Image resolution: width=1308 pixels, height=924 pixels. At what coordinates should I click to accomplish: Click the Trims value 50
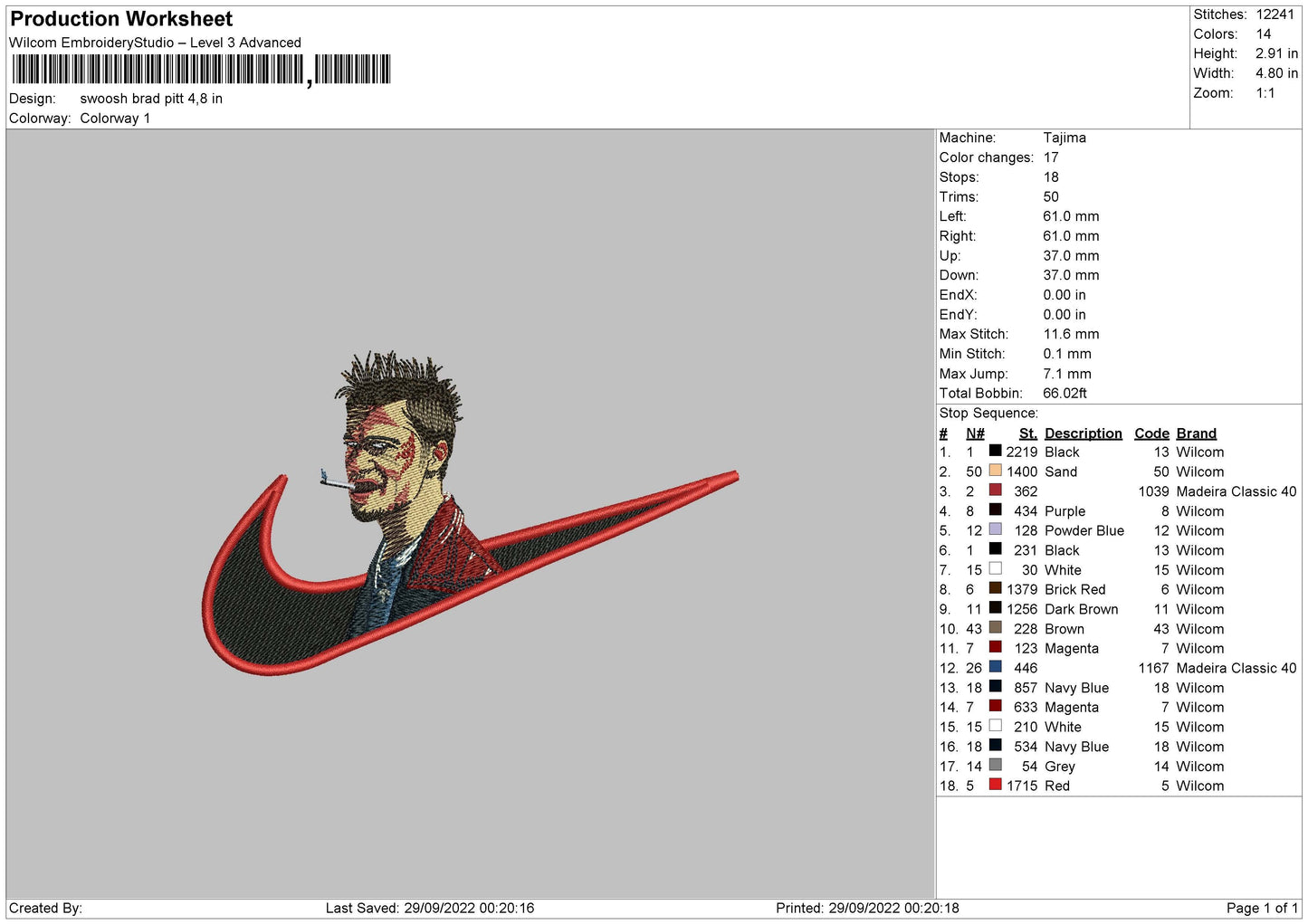coord(1051,196)
